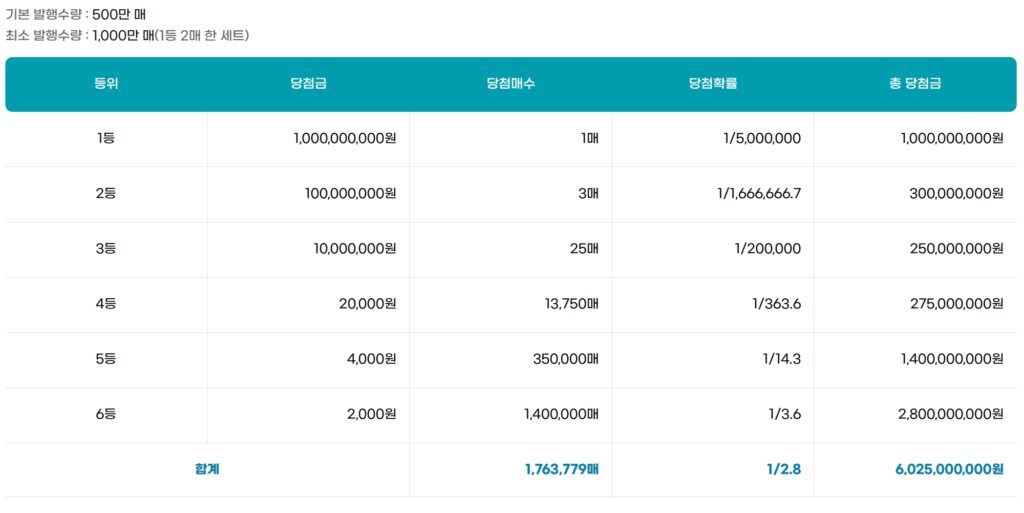The width and height of the screenshot is (1024, 513).
Task: Select the 5등 total prize 1,400,000,000원
Action: click(x=951, y=359)
